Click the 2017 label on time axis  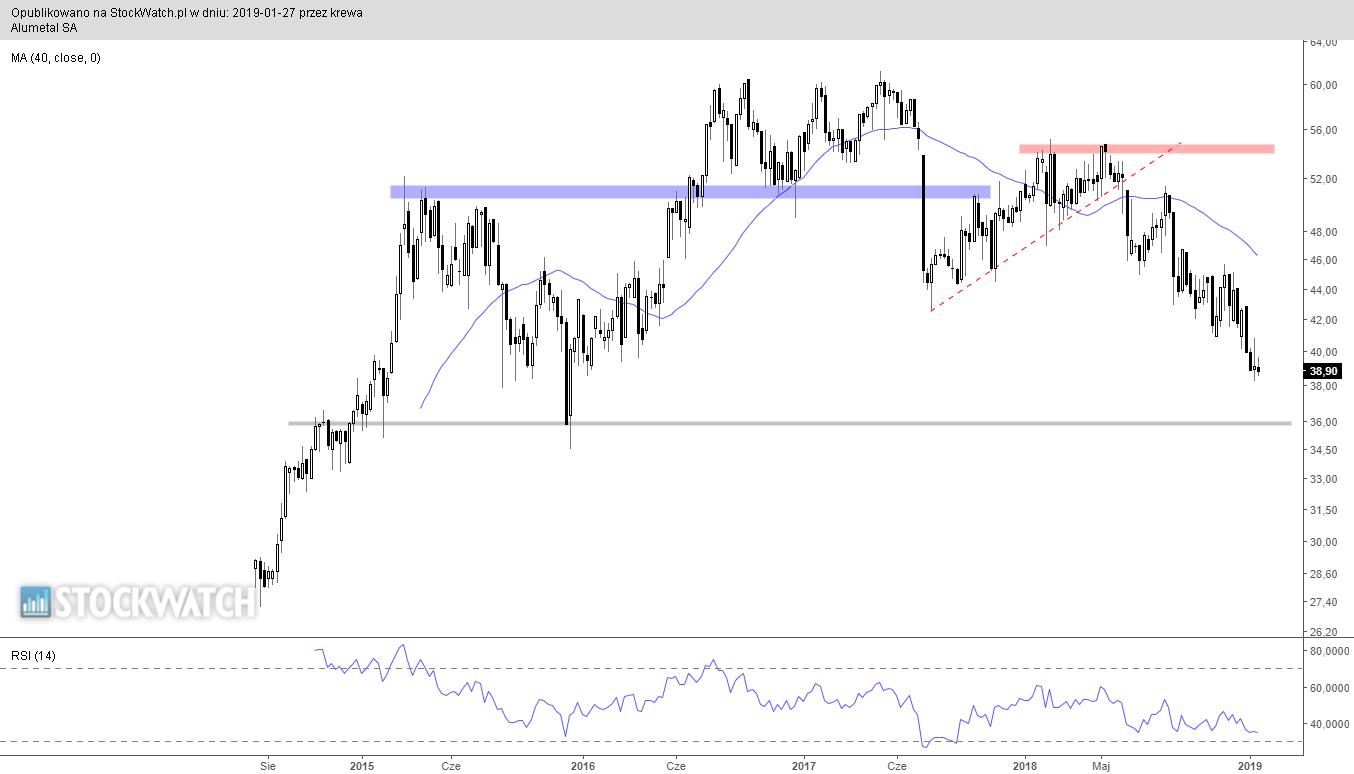click(804, 766)
